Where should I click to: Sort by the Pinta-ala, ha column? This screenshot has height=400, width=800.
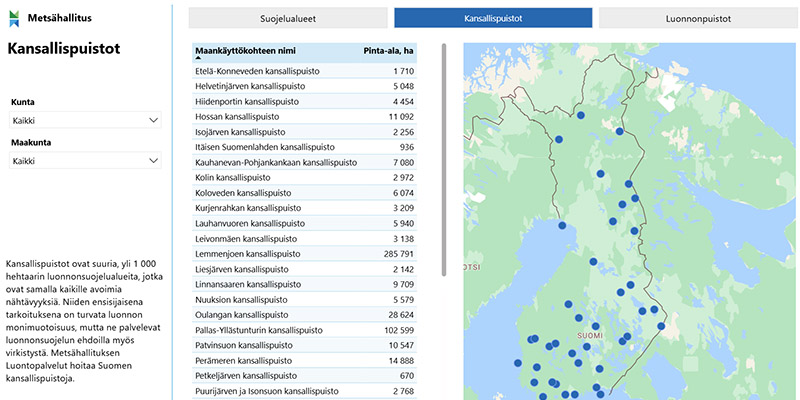pyautogui.click(x=388, y=49)
